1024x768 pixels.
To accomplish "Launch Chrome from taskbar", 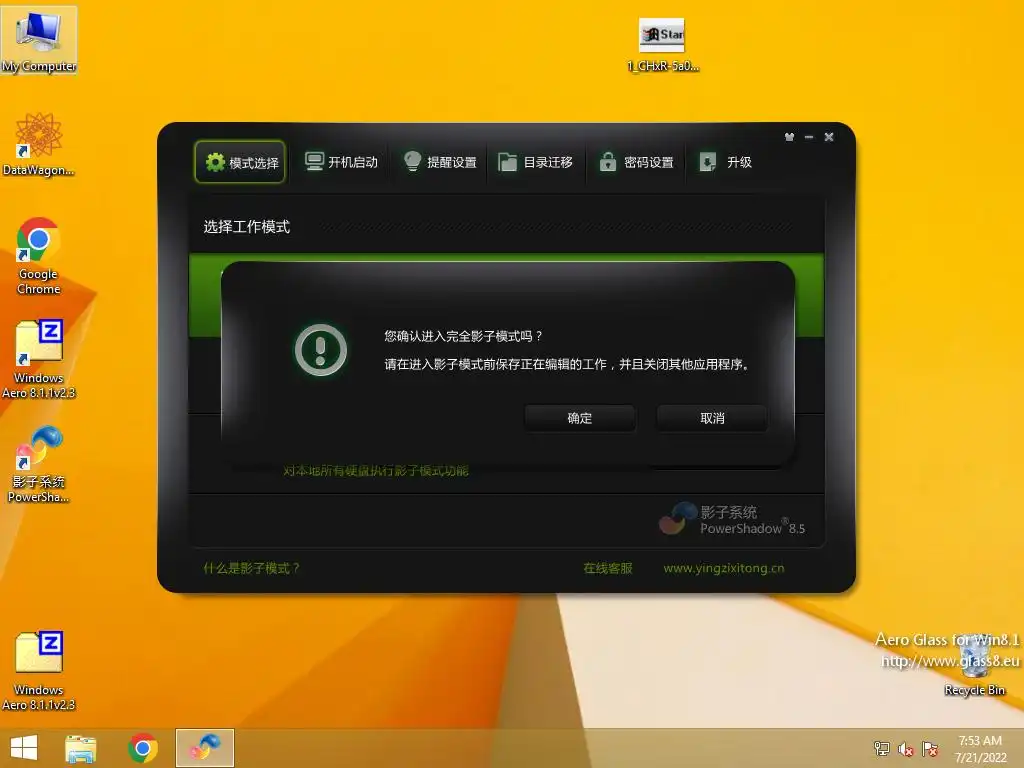I will pos(143,748).
